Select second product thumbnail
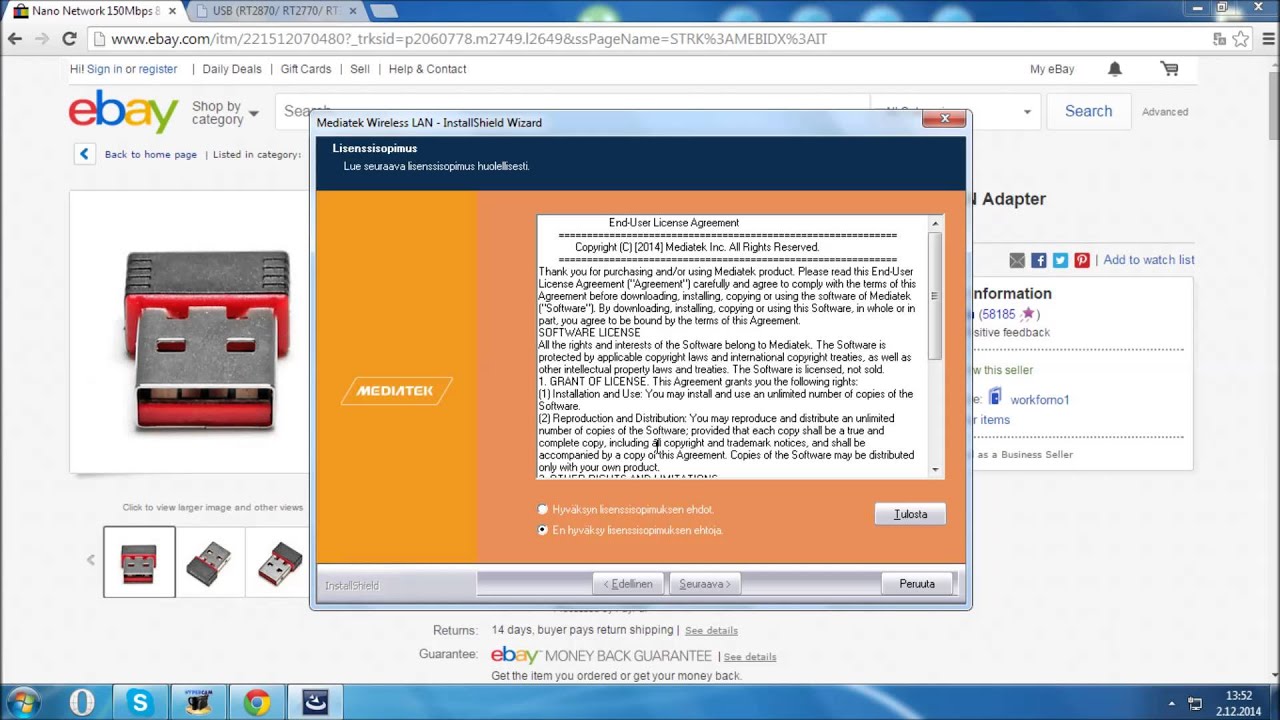 coord(209,562)
